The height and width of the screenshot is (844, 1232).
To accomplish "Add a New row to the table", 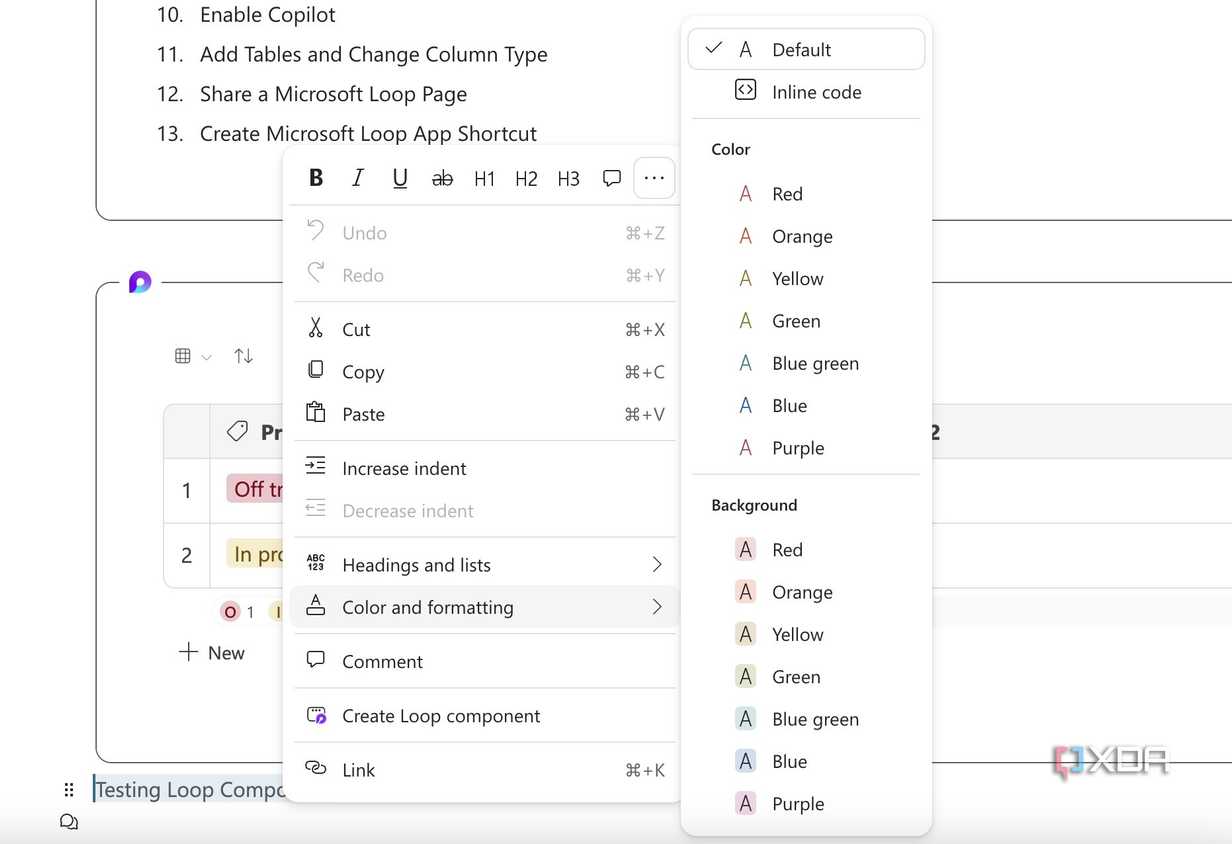I will [x=211, y=653].
